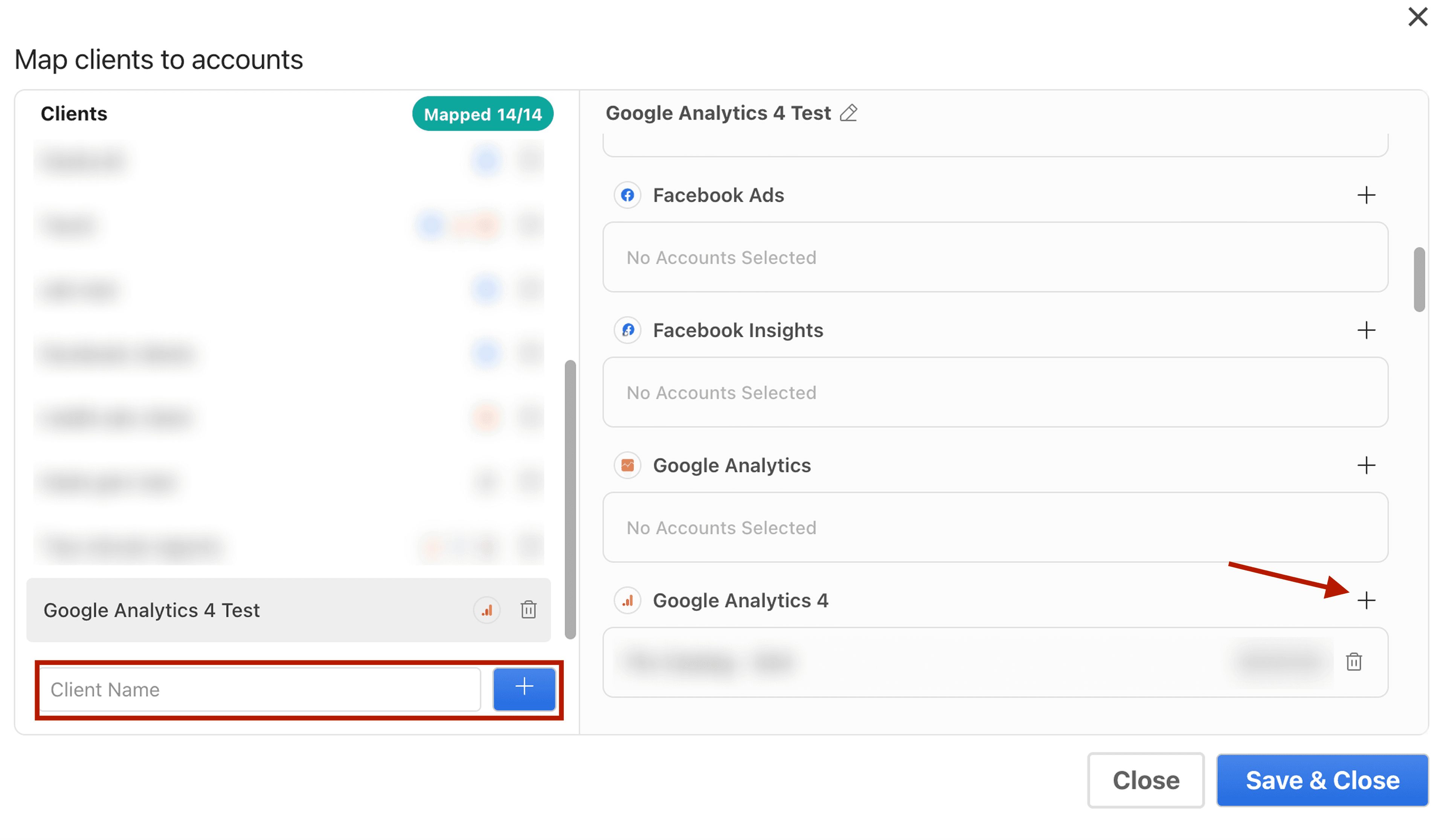The image size is (1446, 840).
Task: Click the Facebook Insights No Accounts Selected box
Action: (995, 392)
